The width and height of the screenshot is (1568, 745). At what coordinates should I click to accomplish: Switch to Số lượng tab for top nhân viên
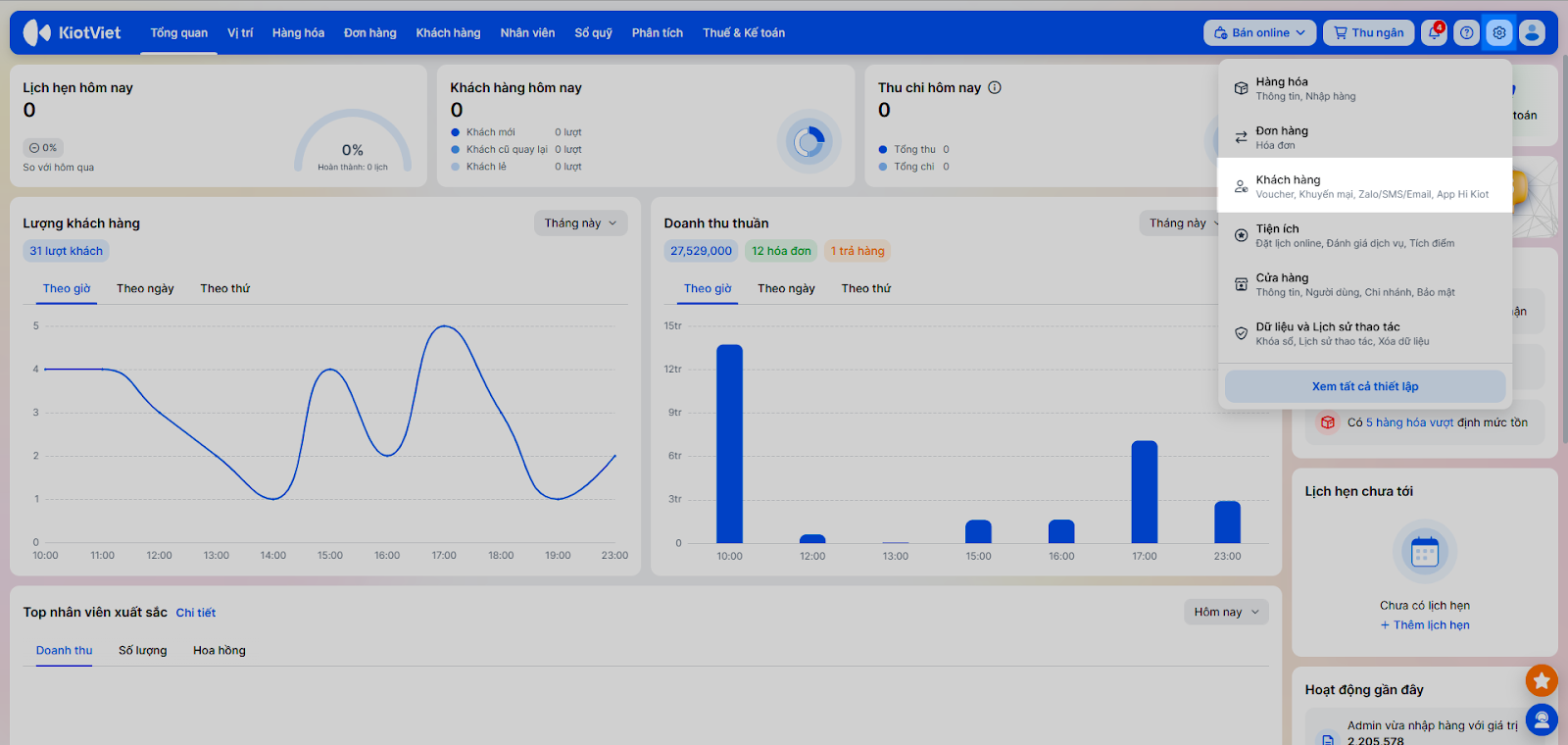pos(143,650)
